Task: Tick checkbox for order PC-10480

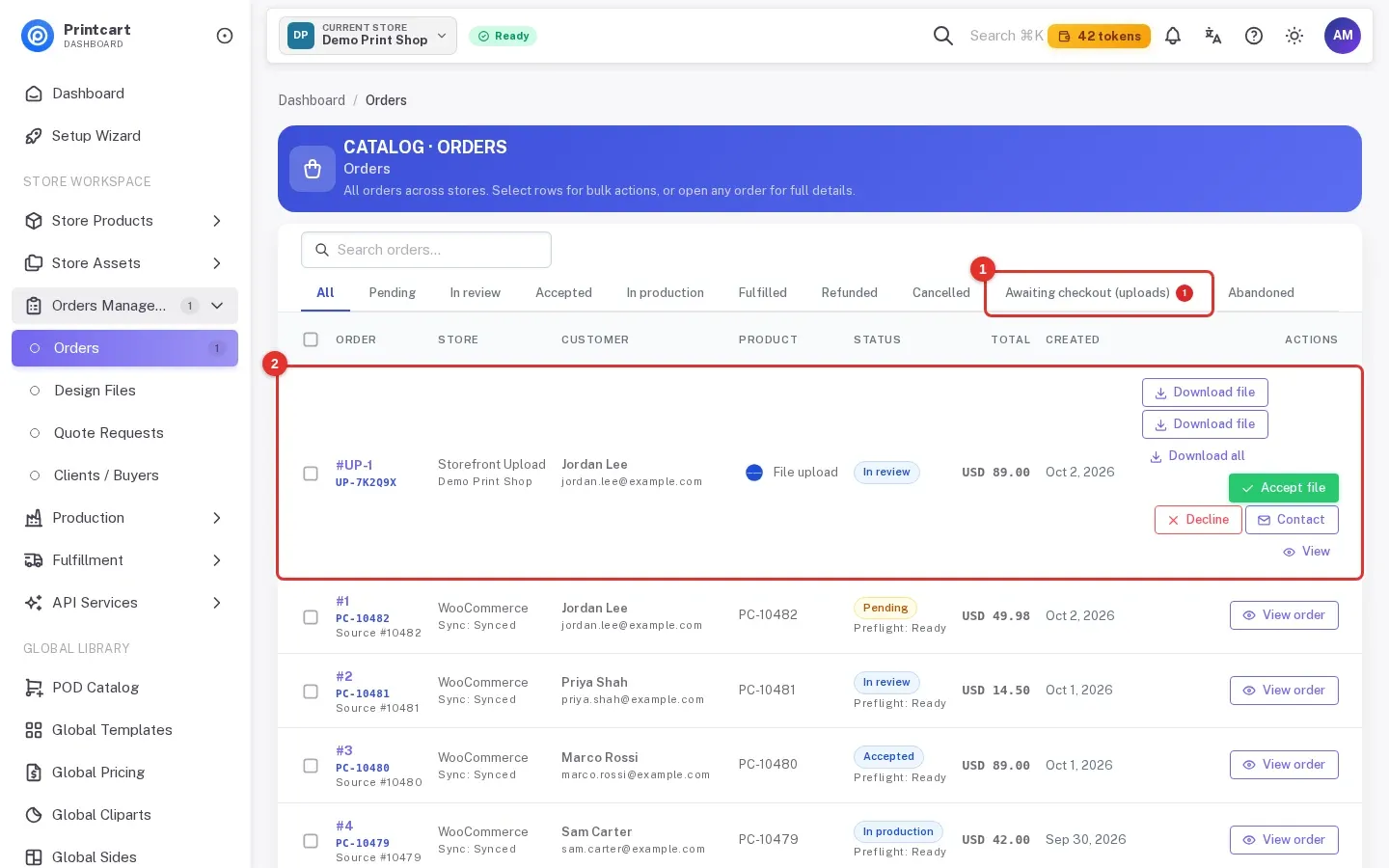Action: coord(311,766)
